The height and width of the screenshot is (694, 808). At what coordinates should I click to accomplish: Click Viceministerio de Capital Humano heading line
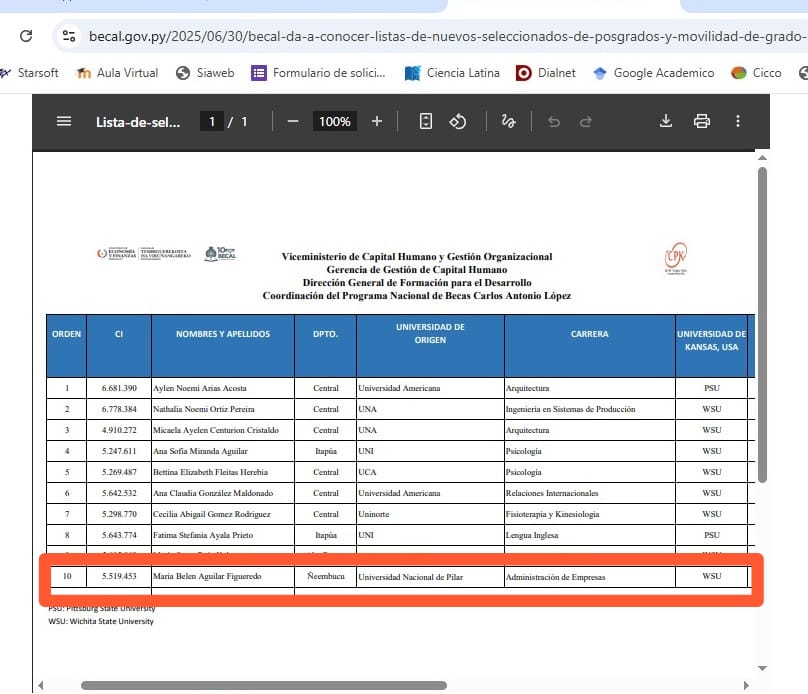[x=417, y=257]
